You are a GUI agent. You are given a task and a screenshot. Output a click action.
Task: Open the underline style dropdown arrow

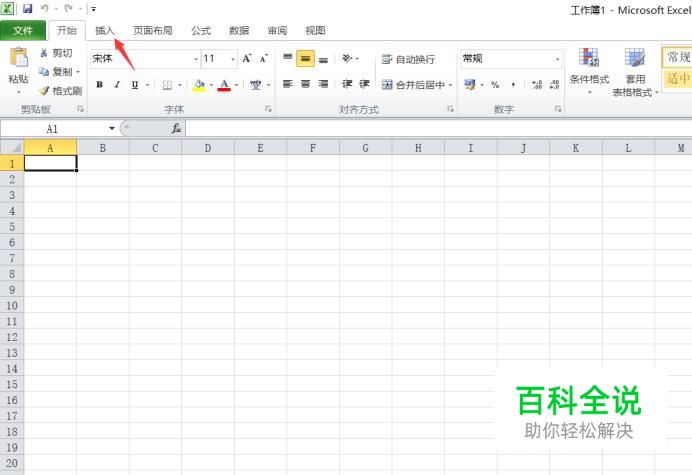[x=147, y=85]
